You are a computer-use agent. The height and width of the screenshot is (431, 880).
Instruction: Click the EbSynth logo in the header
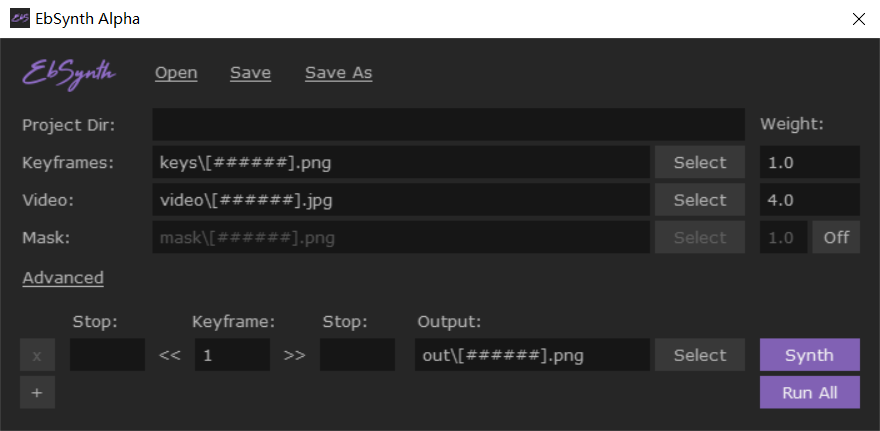pyautogui.click(x=69, y=72)
